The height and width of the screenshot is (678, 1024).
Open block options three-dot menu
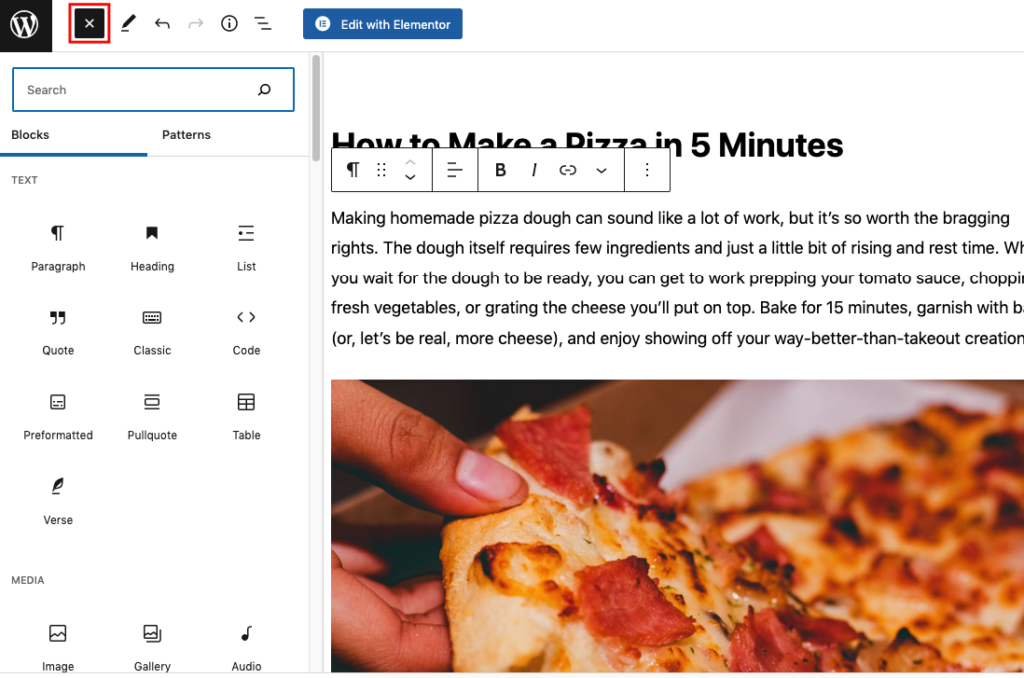(647, 170)
